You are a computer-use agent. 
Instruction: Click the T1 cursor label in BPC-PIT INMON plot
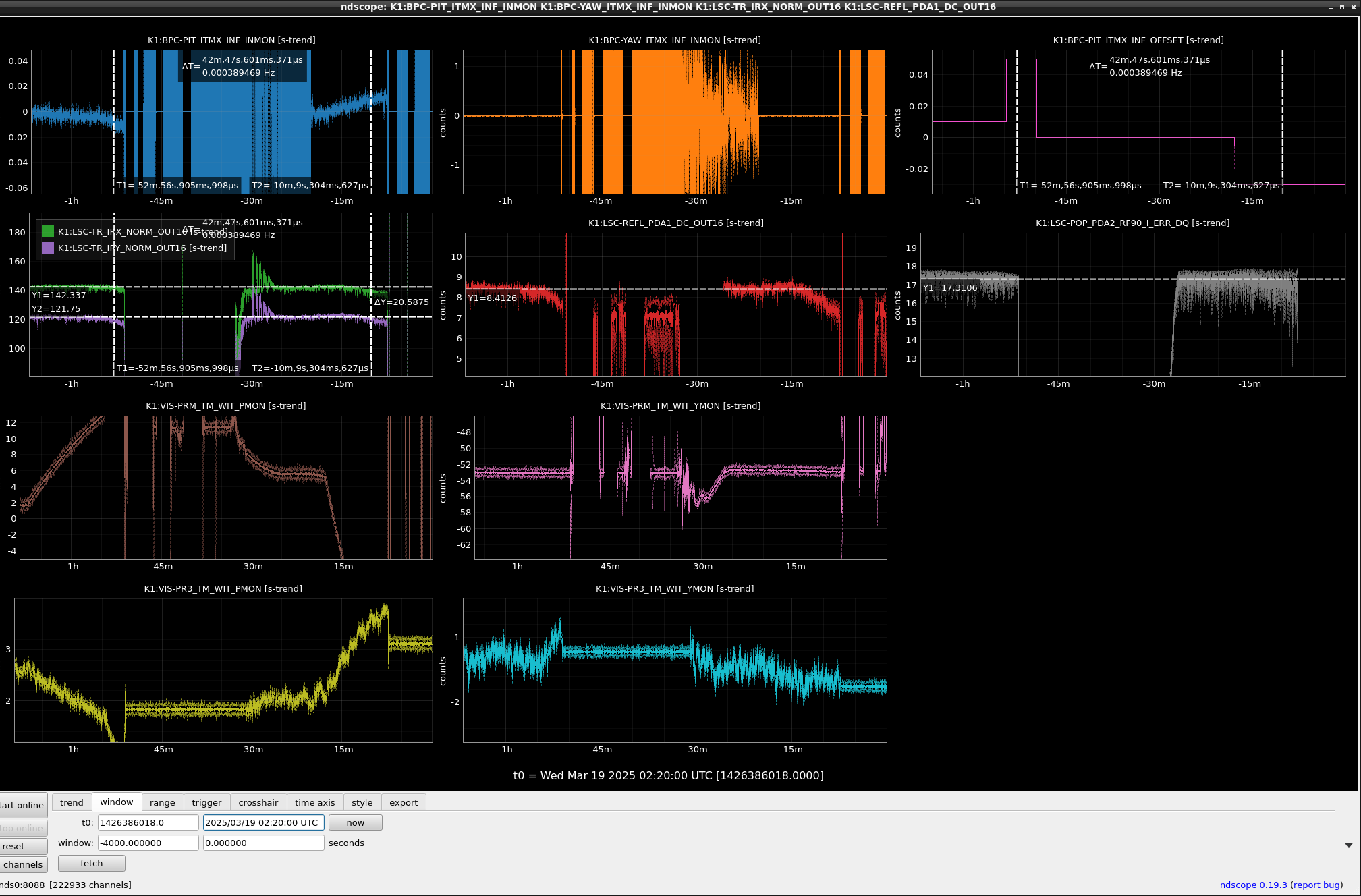click(x=177, y=185)
